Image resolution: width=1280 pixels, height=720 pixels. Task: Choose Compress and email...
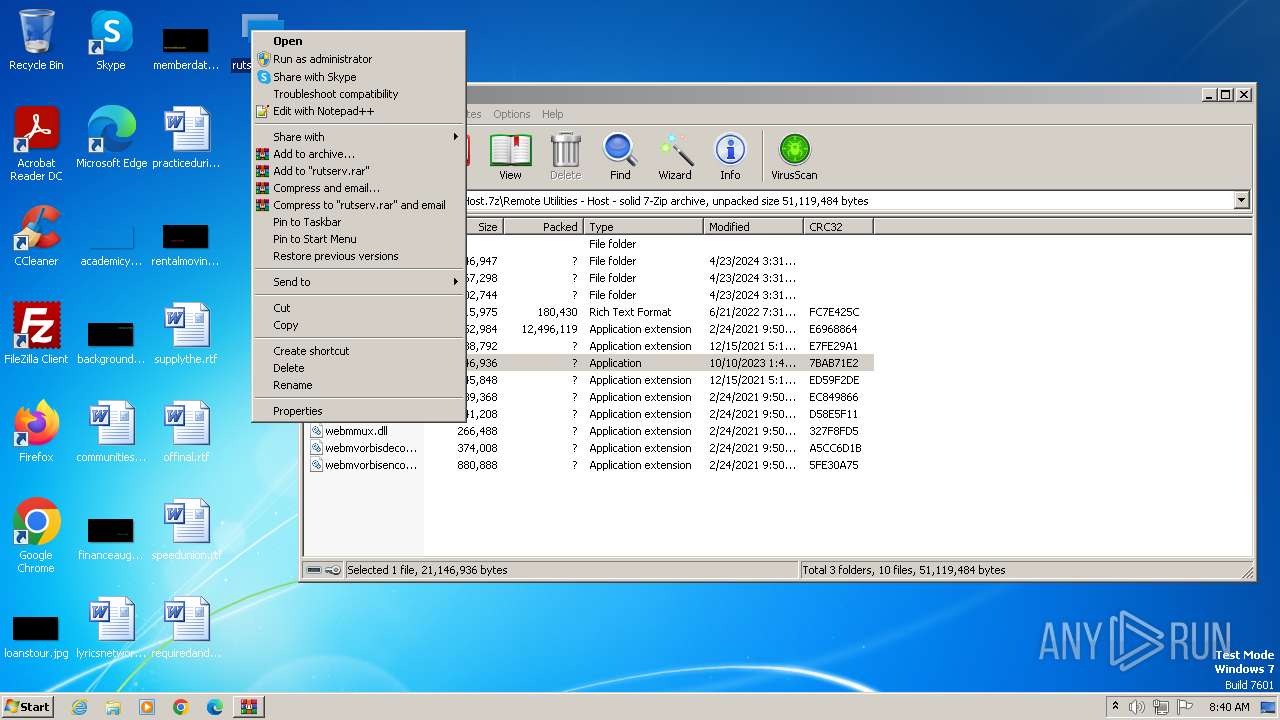pos(359,188)
